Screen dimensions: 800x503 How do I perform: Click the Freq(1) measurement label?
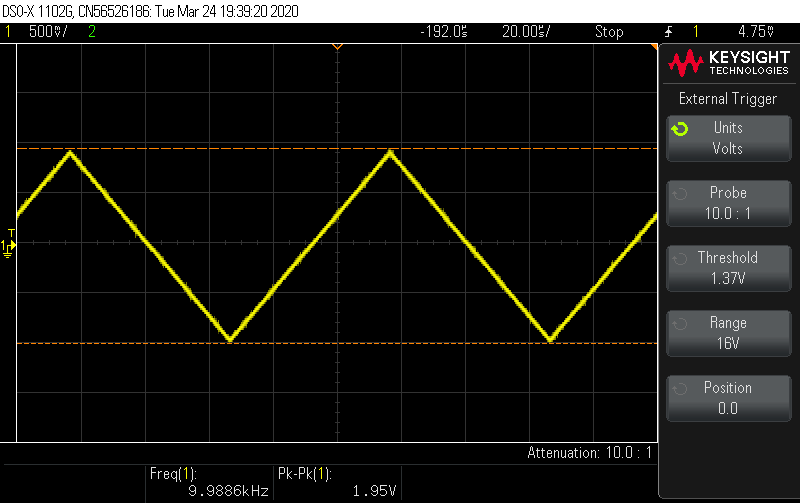(x=173, y=474)
